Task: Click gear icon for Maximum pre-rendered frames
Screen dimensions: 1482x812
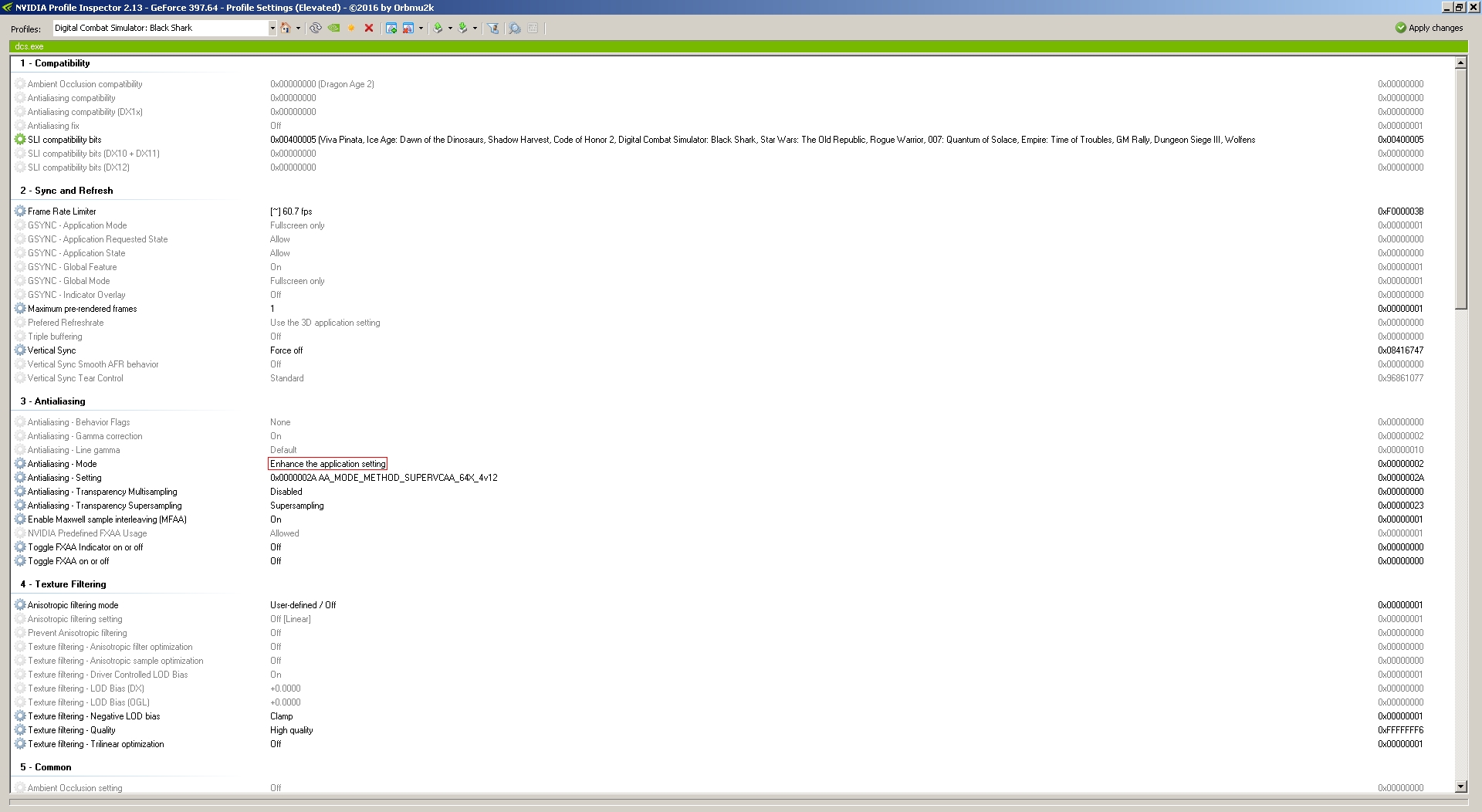Action: pyautogui.click(x=20, y=309)
